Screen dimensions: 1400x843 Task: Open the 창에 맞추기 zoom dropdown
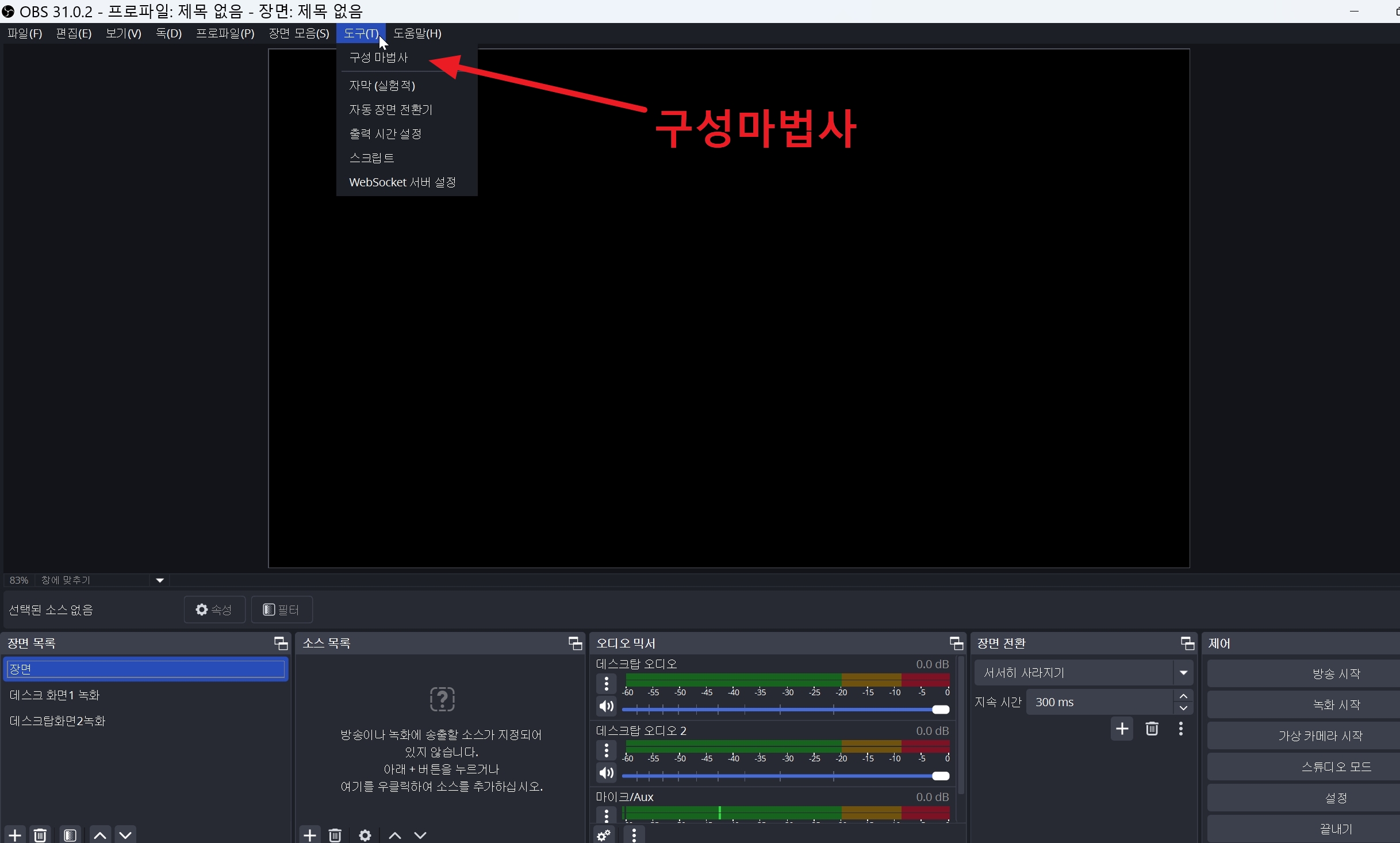click(159, 580)
